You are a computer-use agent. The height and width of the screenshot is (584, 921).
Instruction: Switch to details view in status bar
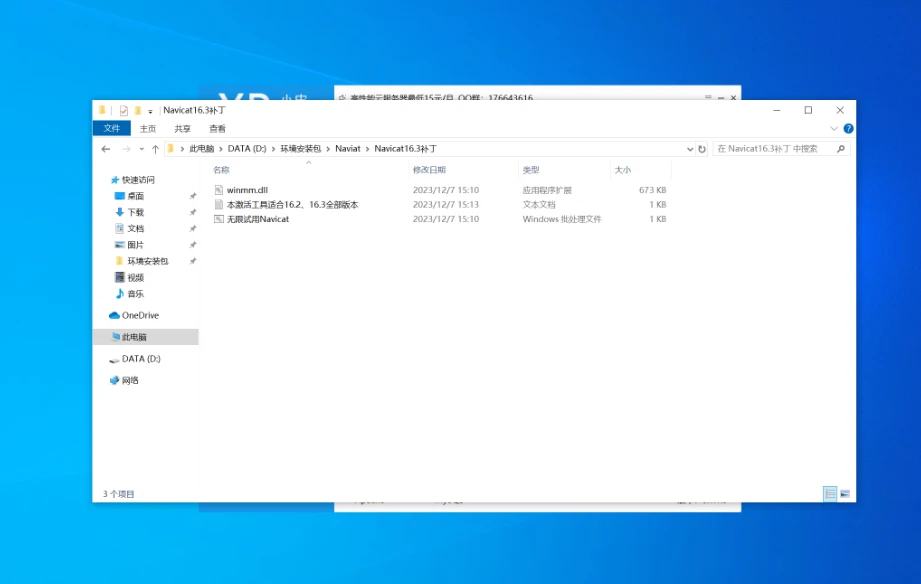click(829, 494)
